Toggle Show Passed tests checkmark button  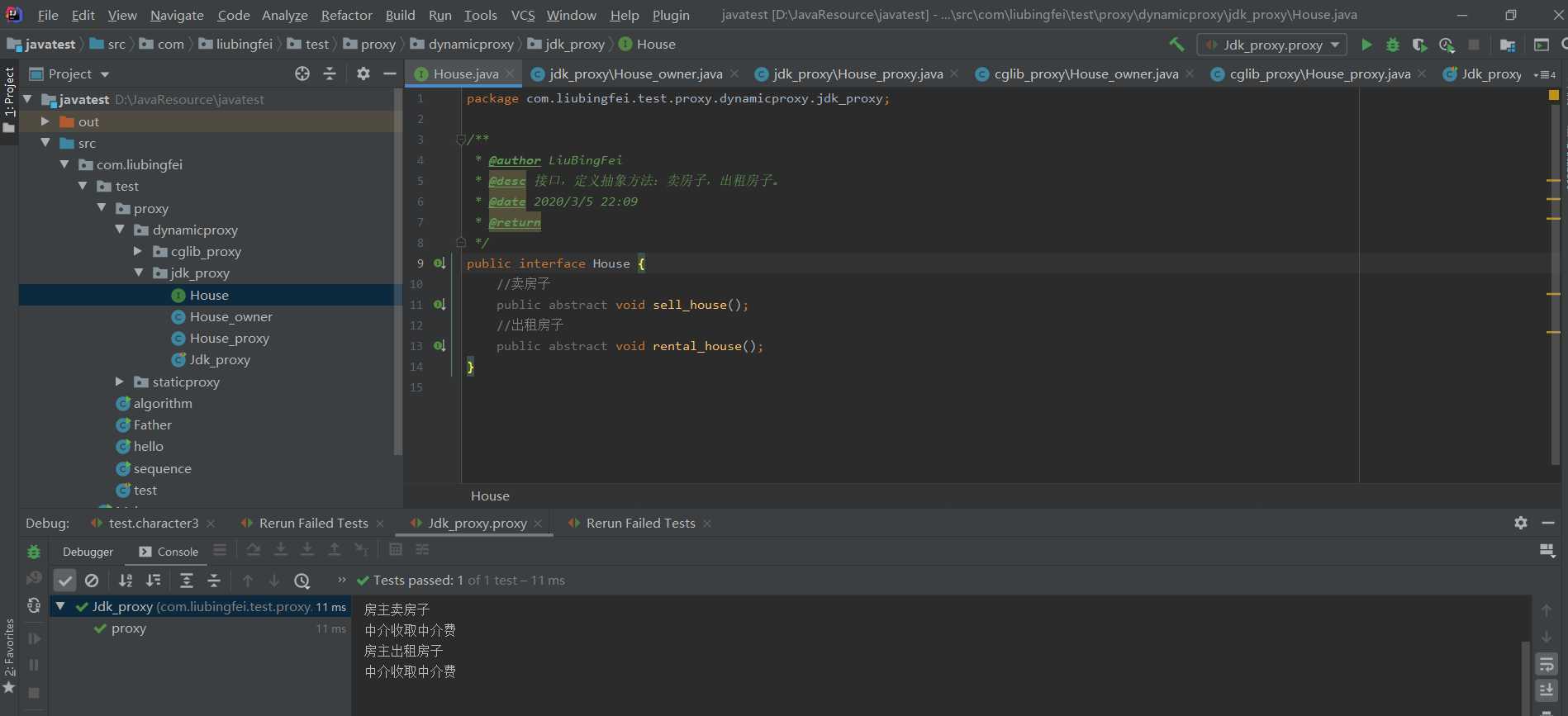coord(64,581)
